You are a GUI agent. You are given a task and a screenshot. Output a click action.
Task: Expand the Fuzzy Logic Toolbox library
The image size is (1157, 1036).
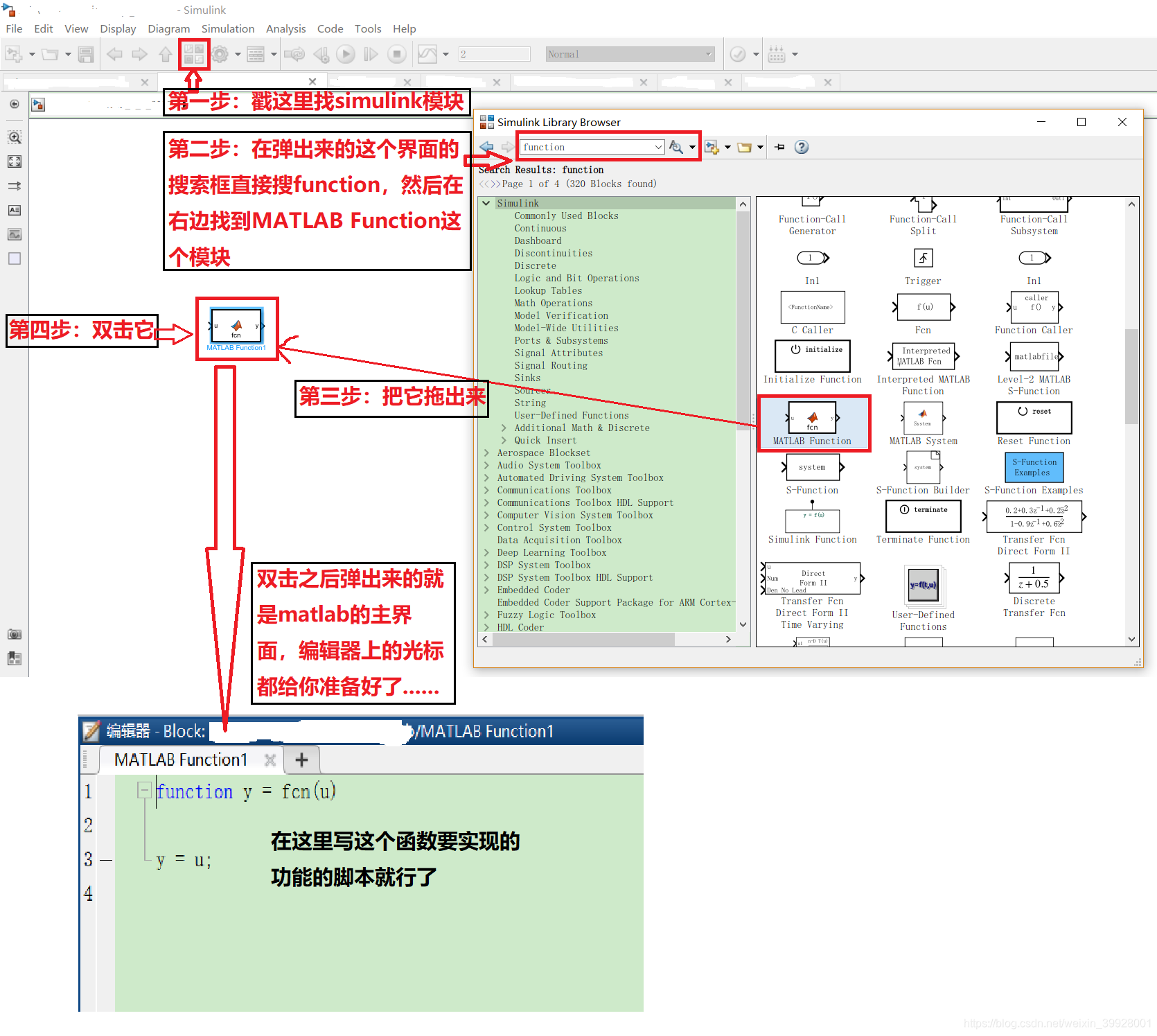click(x=486, y=615)
